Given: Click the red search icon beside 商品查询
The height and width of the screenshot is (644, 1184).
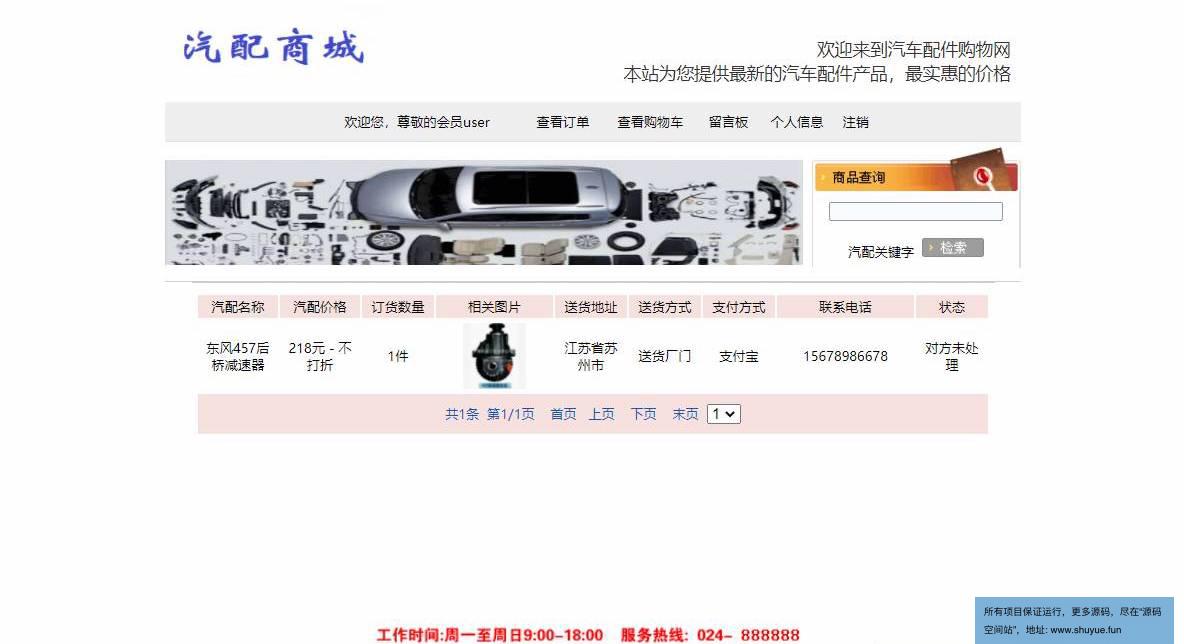Looking at the screenshot, I should (982, 176).
